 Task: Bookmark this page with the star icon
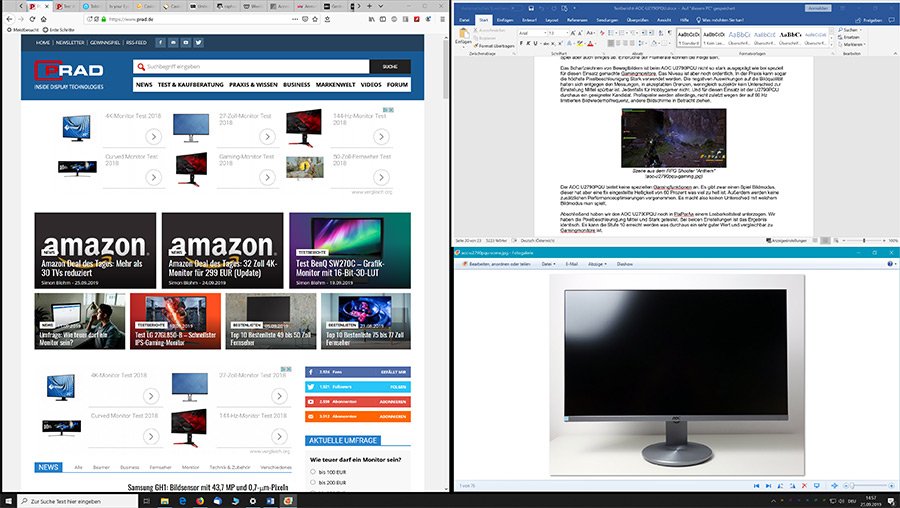pos(315,19)
